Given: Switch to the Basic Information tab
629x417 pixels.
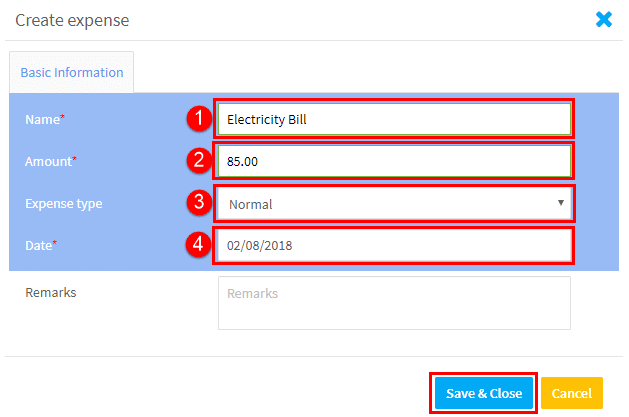Looking at the screenshot, I should point(72,73).
